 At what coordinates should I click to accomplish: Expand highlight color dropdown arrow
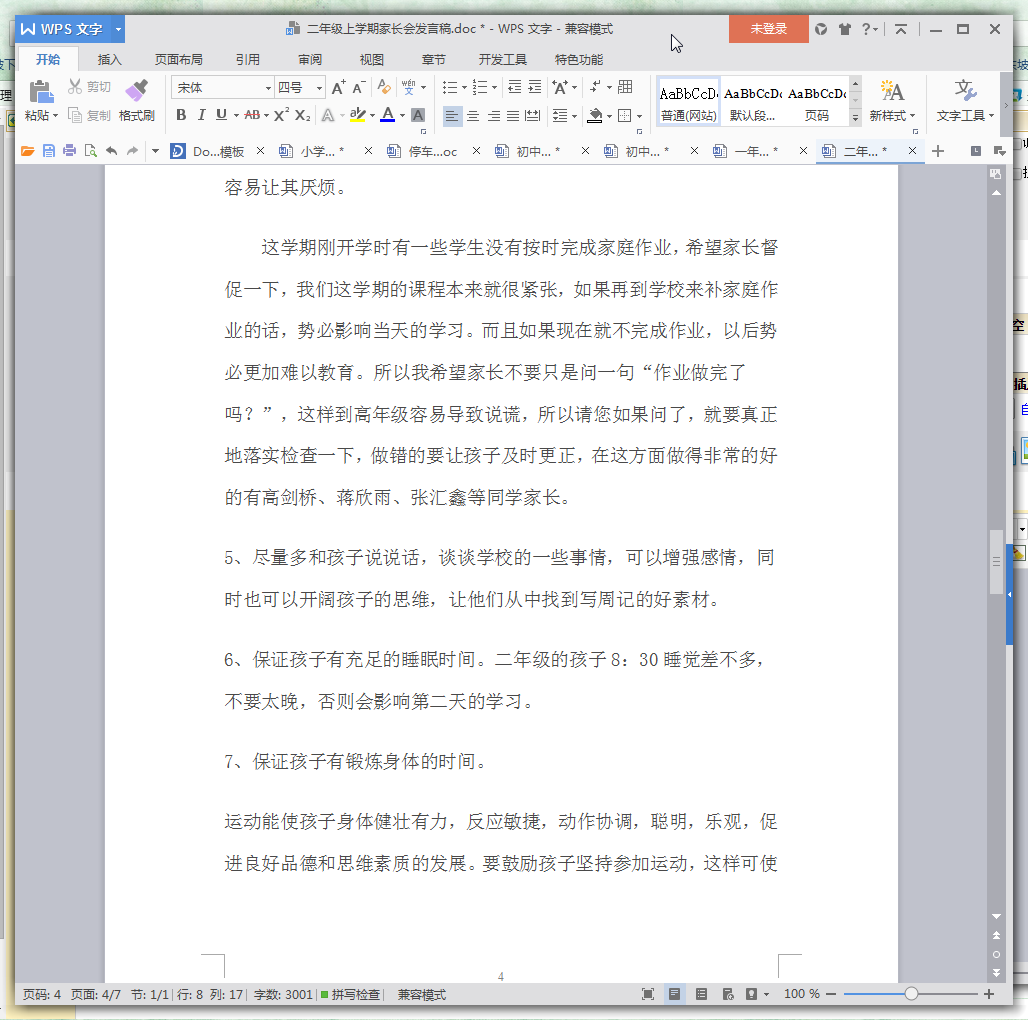click(x=372, y=115)
